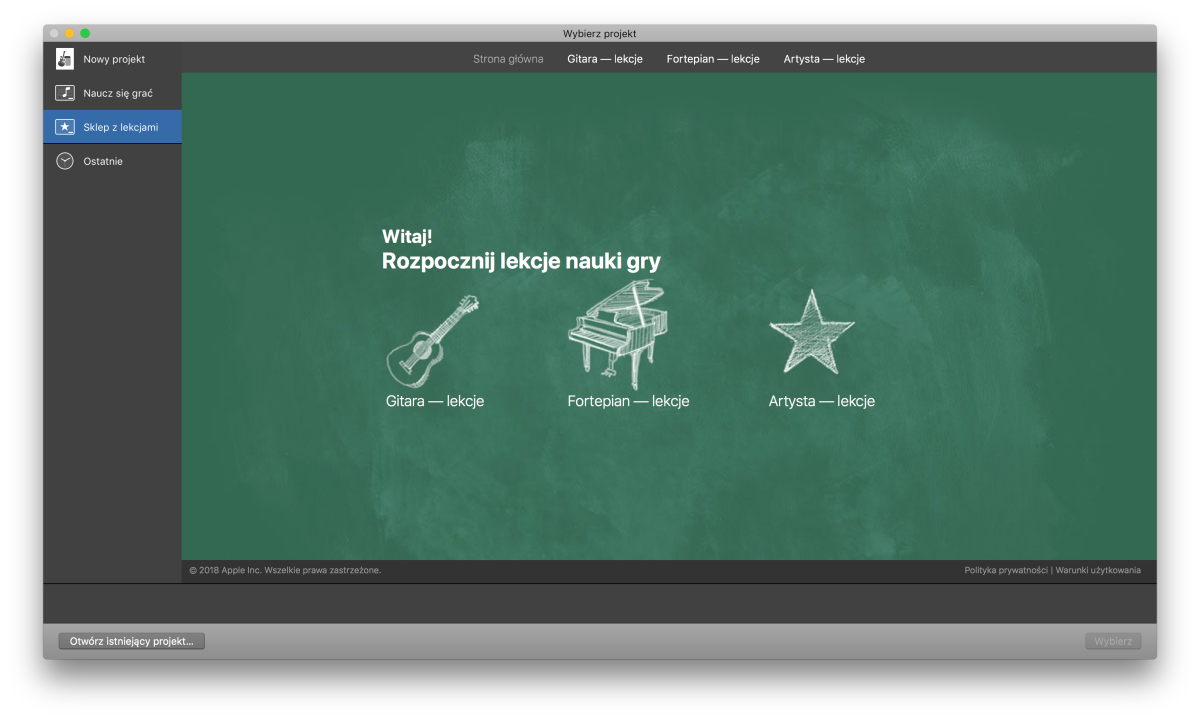1200x721 pixels.
Task: Click the chalk grand piano drawing
Action: [617, 334]
